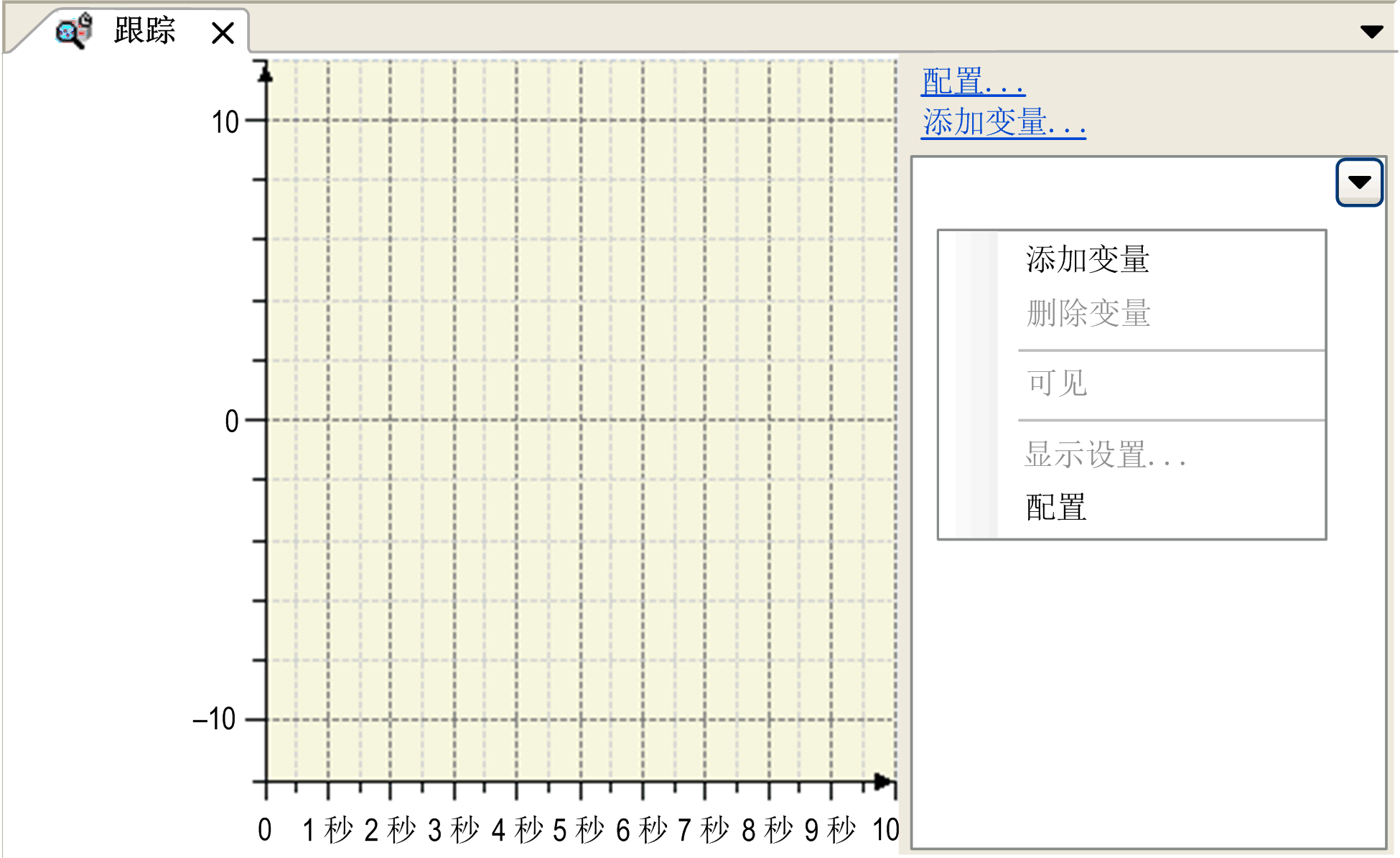Open 显示设置... menu item
Screen dimensions: 1400x858
tap(1103, 454)
